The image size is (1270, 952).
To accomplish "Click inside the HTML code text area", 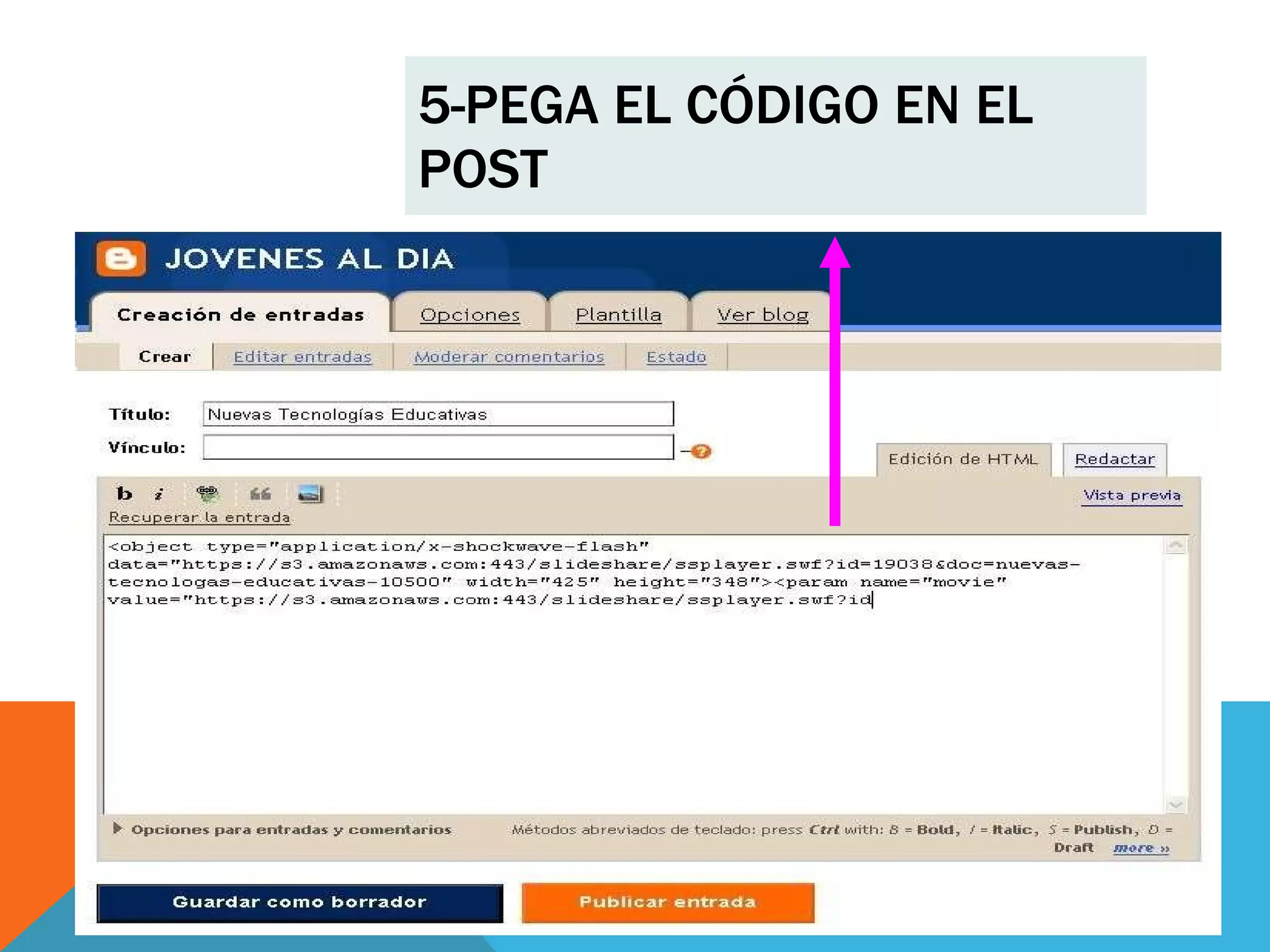I will (633, 674).
